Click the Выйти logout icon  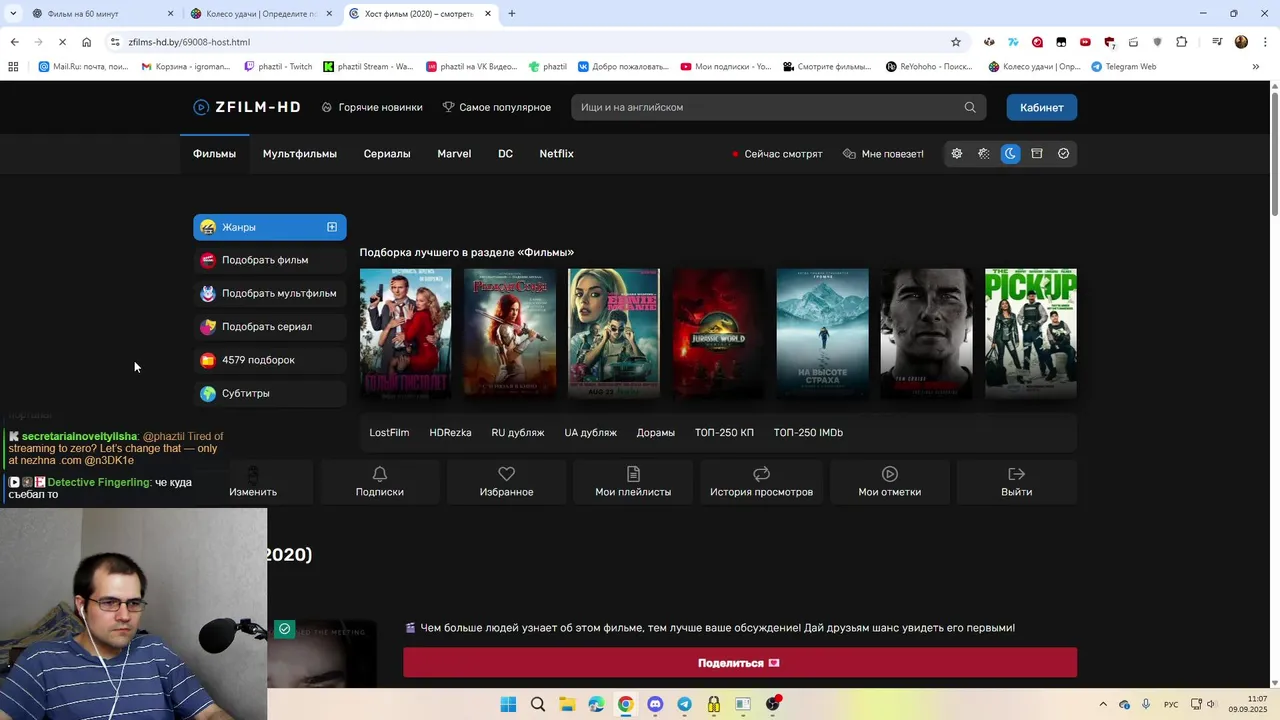click(x=1017, y=474)
